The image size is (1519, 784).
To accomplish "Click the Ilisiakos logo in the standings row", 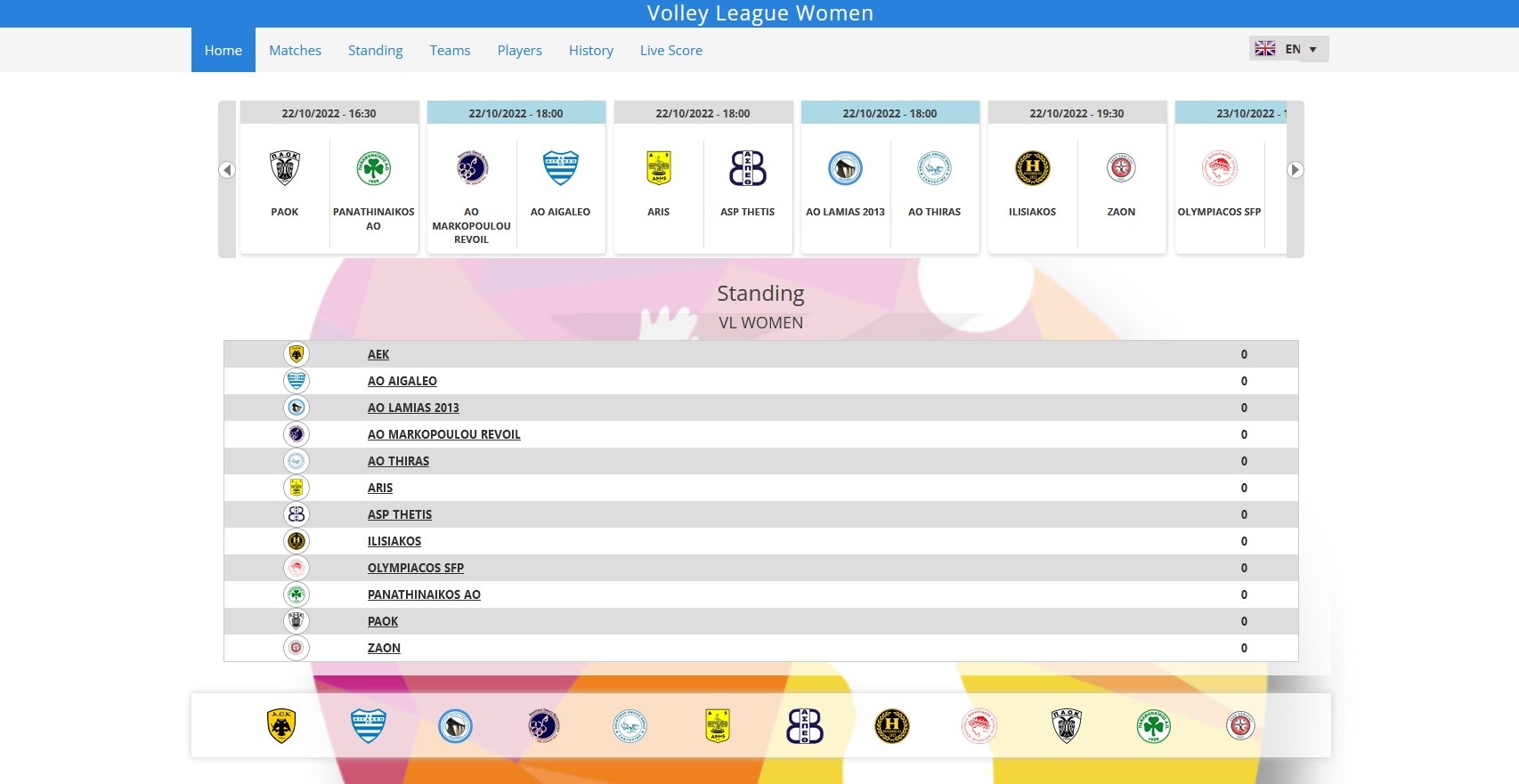I will pyautogui.click(x=296, y=541).
